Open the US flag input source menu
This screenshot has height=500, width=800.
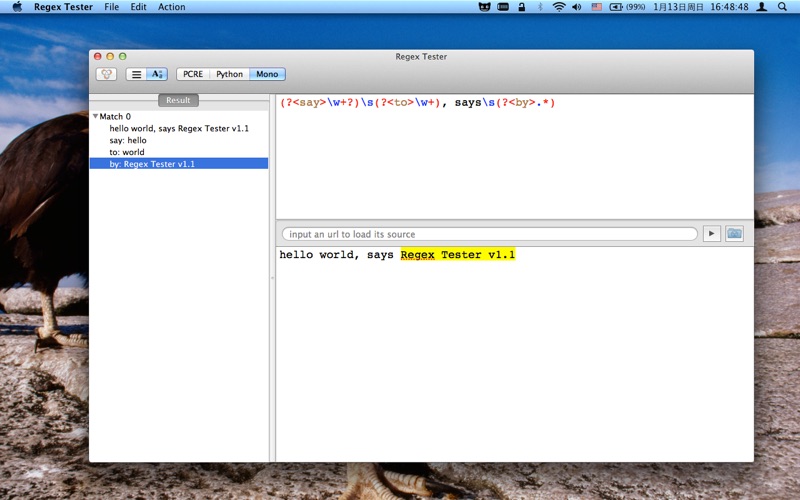(596, 7)
